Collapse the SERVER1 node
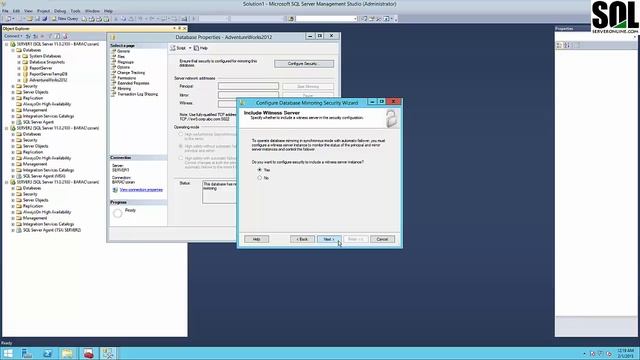The image size is (640, 360). (x=7, y=44)
